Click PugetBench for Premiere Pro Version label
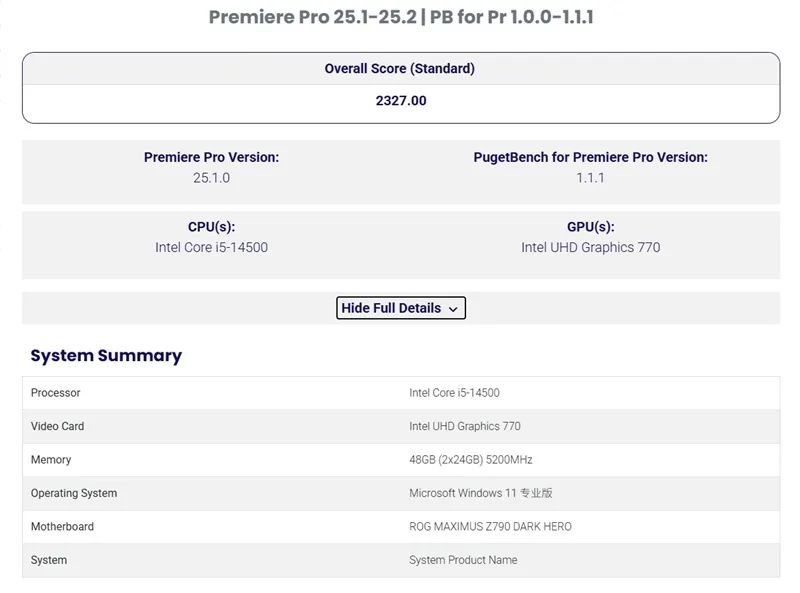The height and width of the screenshot is (593, 800). [x=590, y=157]
